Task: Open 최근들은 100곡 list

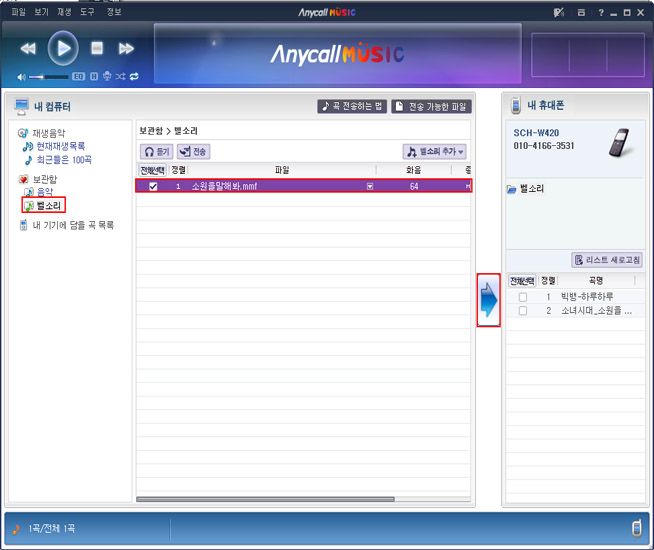Action: click(x=64, y=160)
